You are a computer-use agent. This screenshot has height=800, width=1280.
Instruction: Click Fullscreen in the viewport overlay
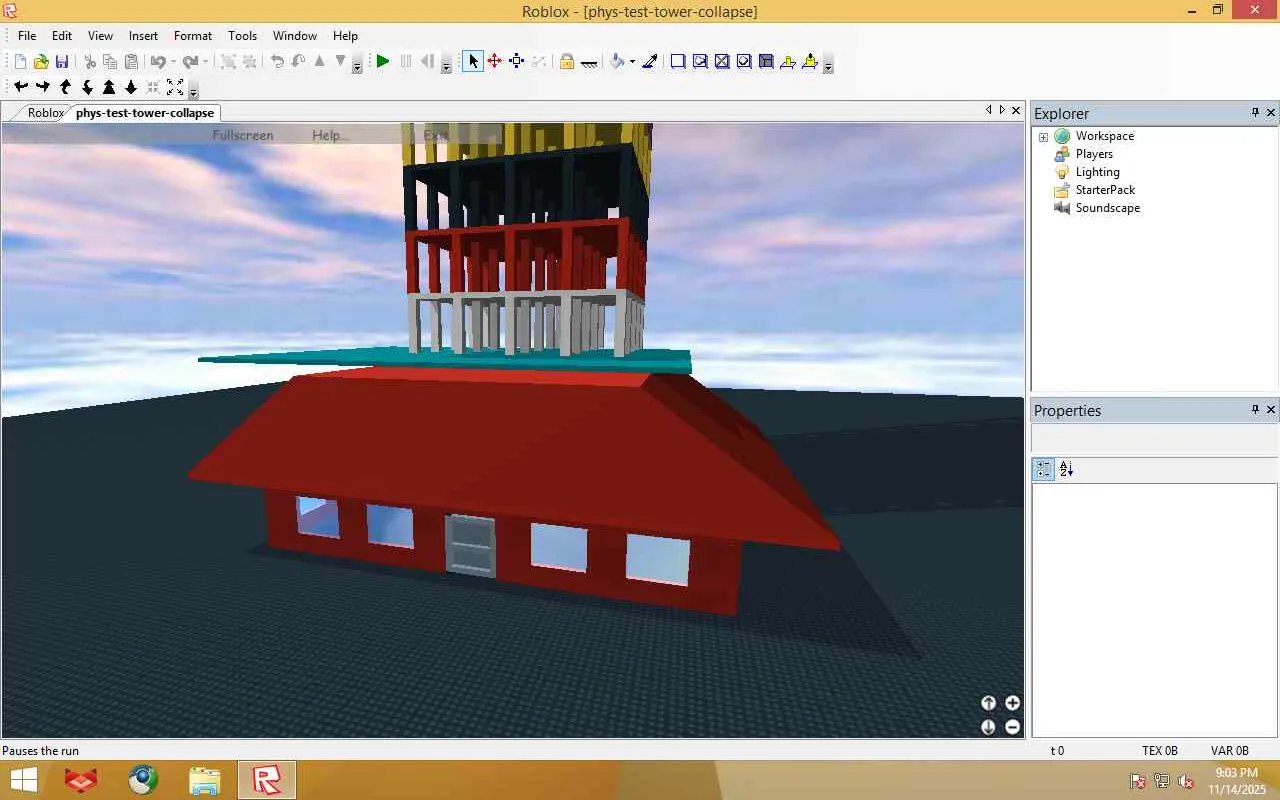[242, 135]
